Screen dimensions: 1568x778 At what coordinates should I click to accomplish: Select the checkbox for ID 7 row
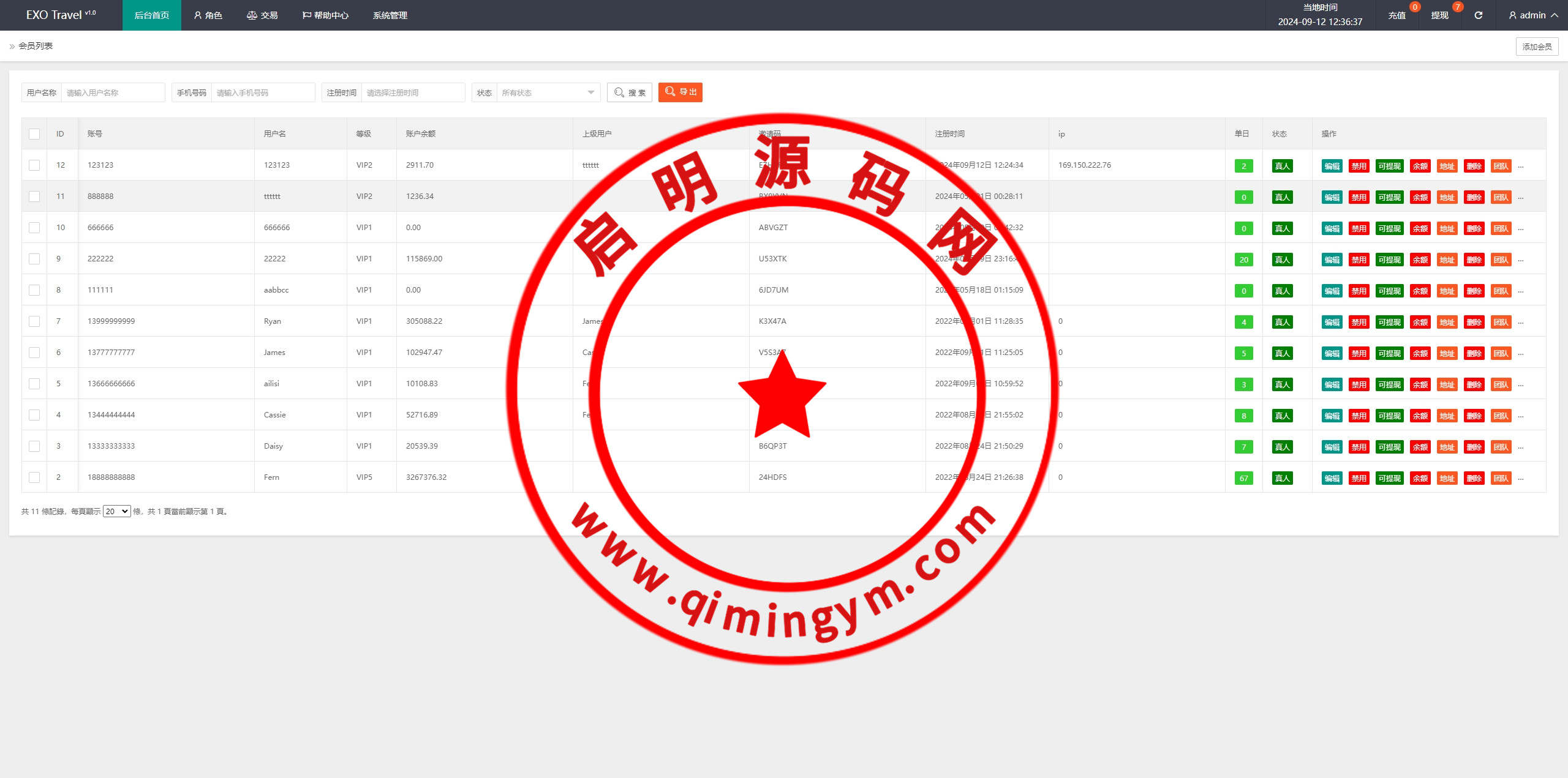point(34,321)
